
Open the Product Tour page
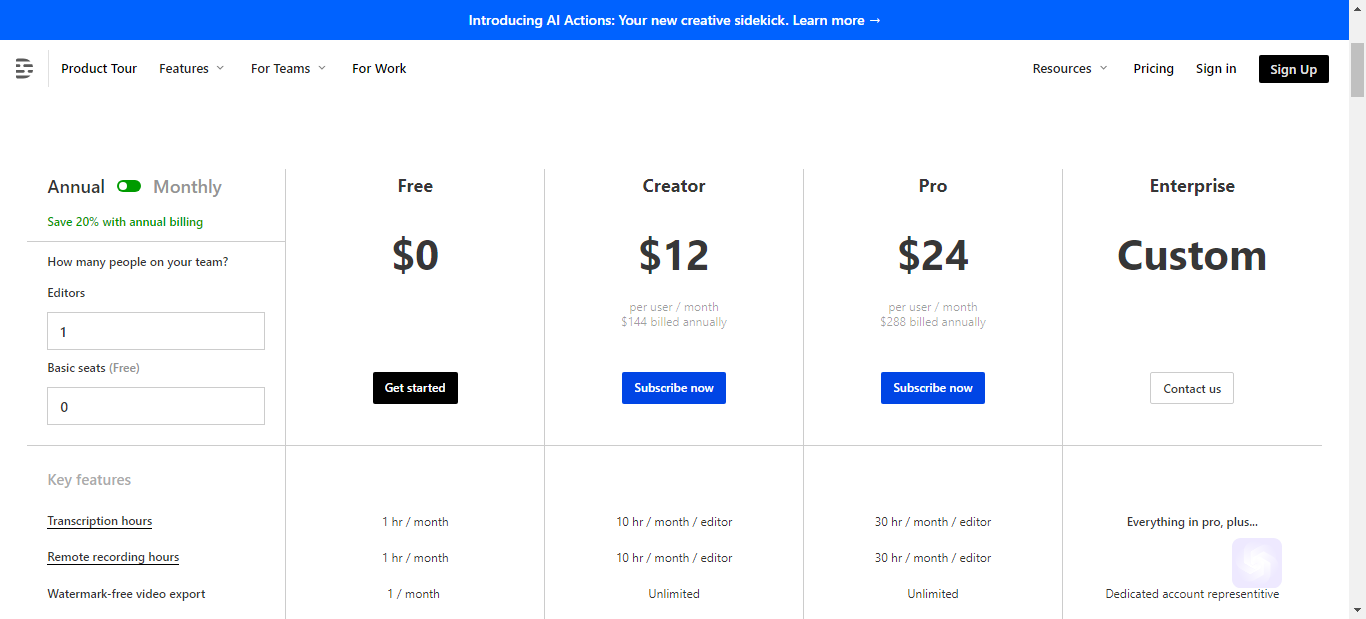tap(99, 68)
